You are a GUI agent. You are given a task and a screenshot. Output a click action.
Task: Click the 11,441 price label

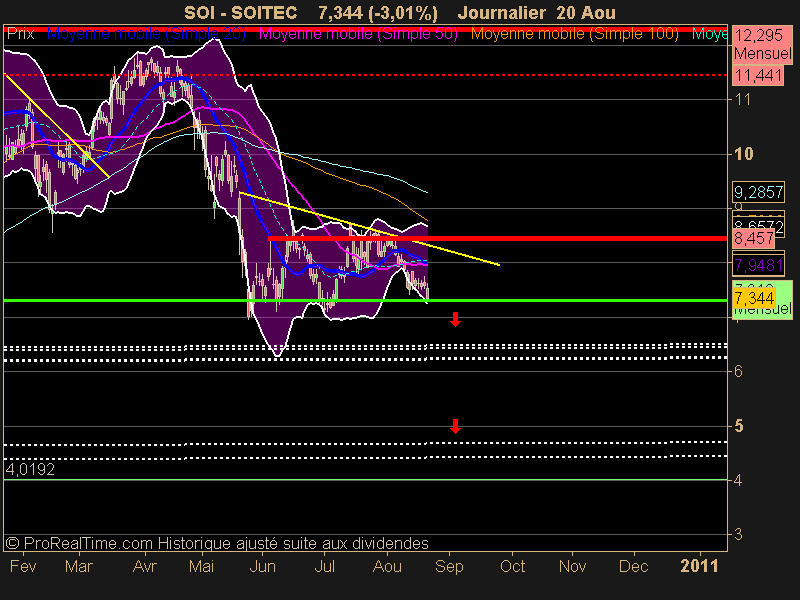(x=758, y=76)
